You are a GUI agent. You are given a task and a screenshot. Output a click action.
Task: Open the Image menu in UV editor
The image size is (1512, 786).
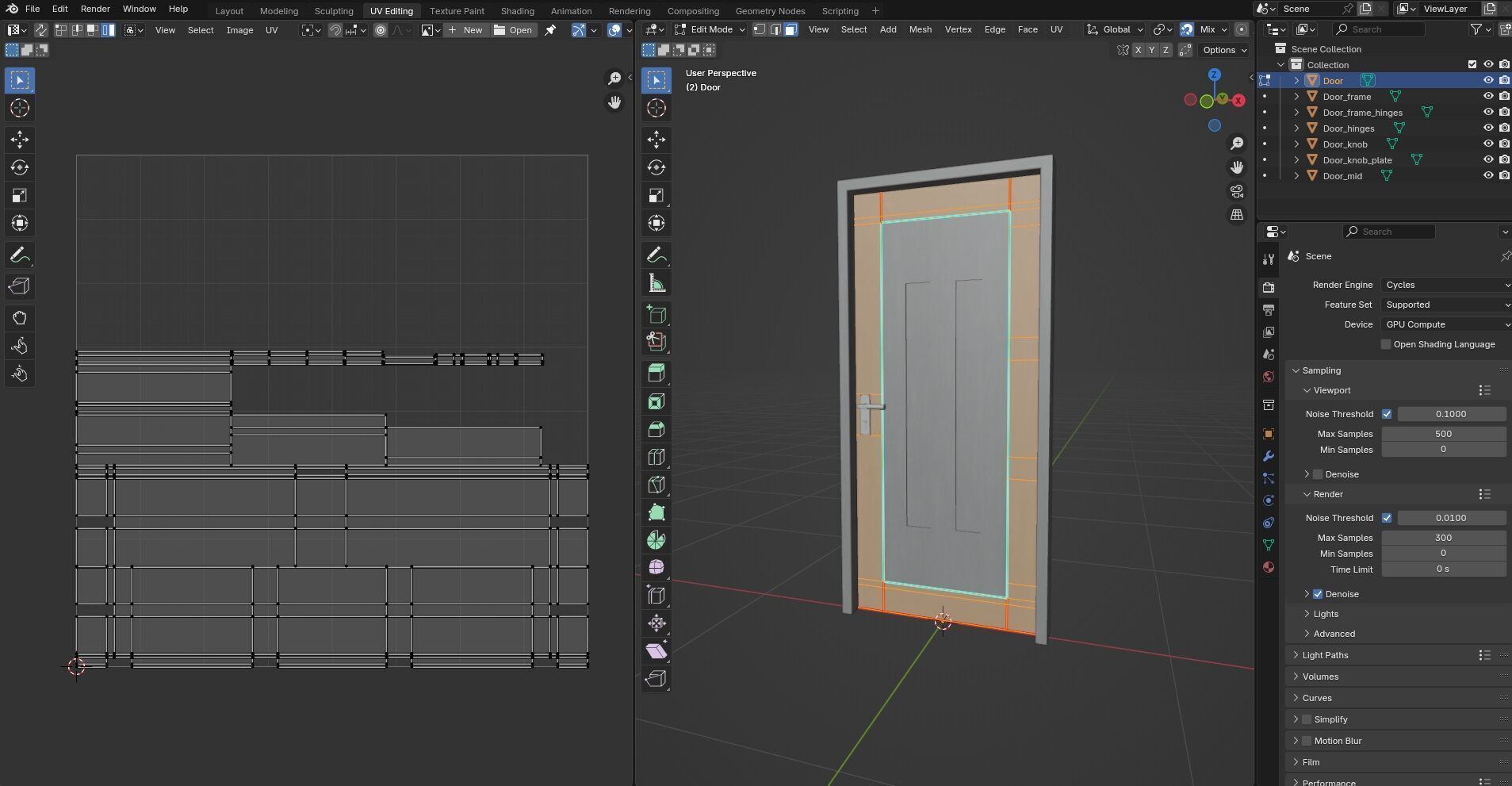[239, 30]
